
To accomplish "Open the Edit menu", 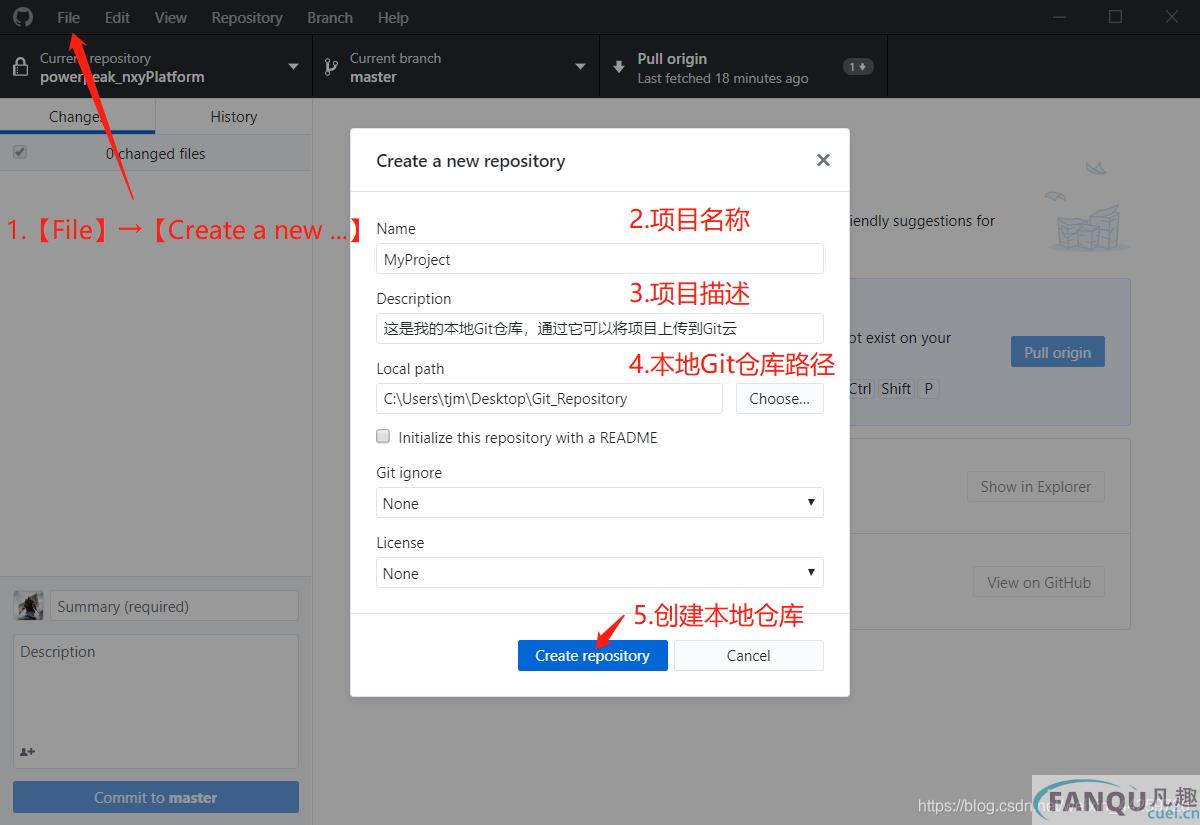I will click(x=117, y=17).
